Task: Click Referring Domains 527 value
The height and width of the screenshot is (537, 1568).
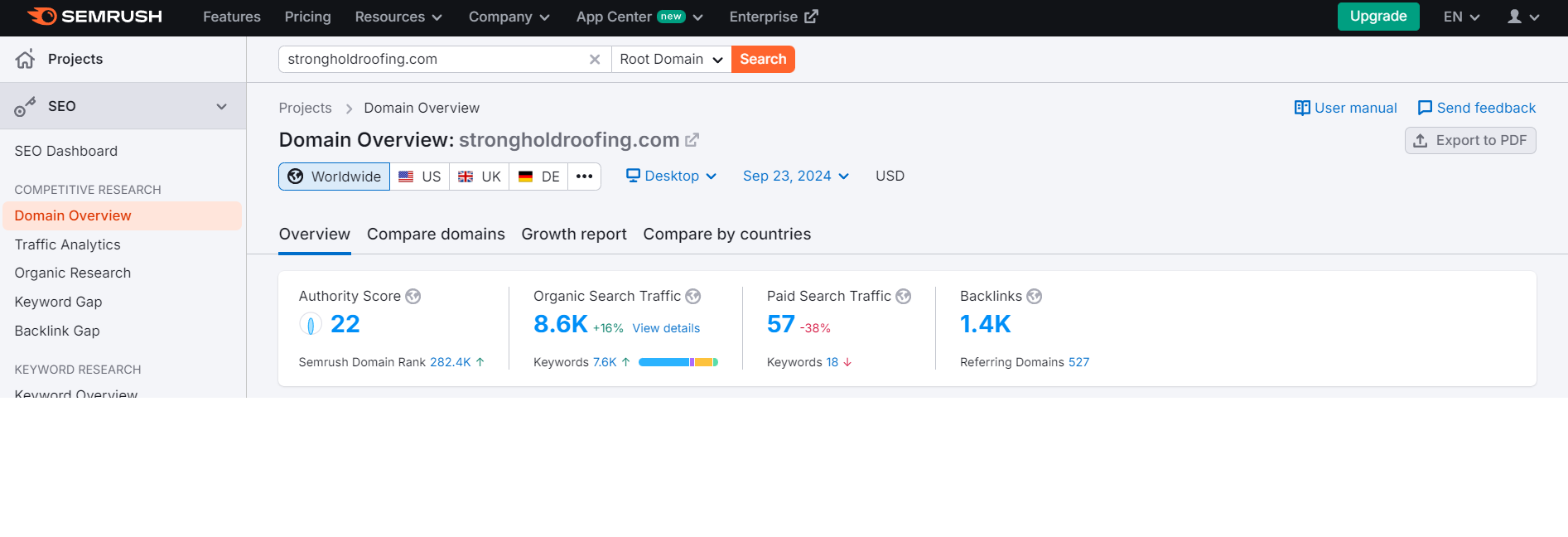Action: [x=1078, y=362]
